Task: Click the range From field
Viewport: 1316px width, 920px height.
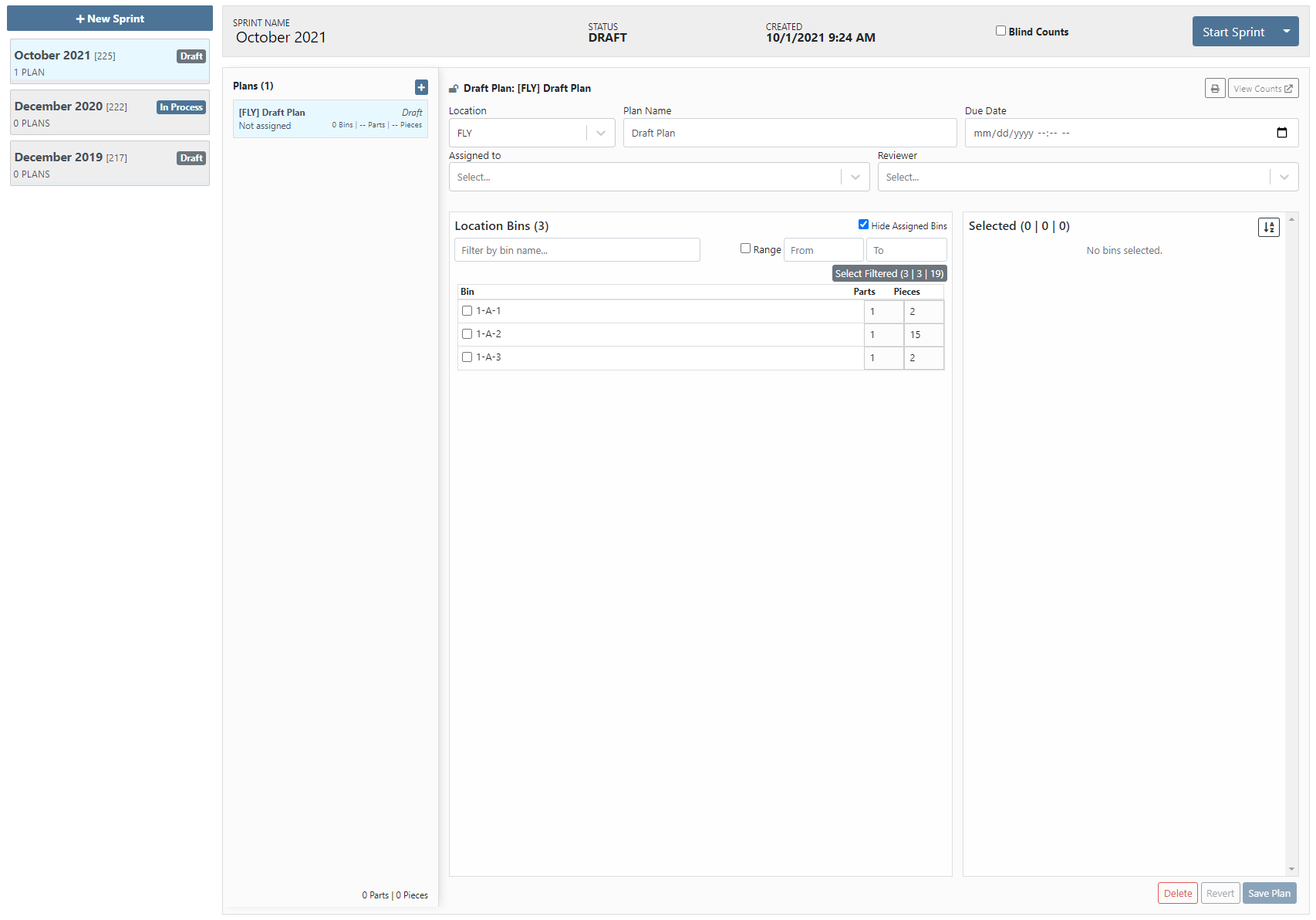Action: 823,250
